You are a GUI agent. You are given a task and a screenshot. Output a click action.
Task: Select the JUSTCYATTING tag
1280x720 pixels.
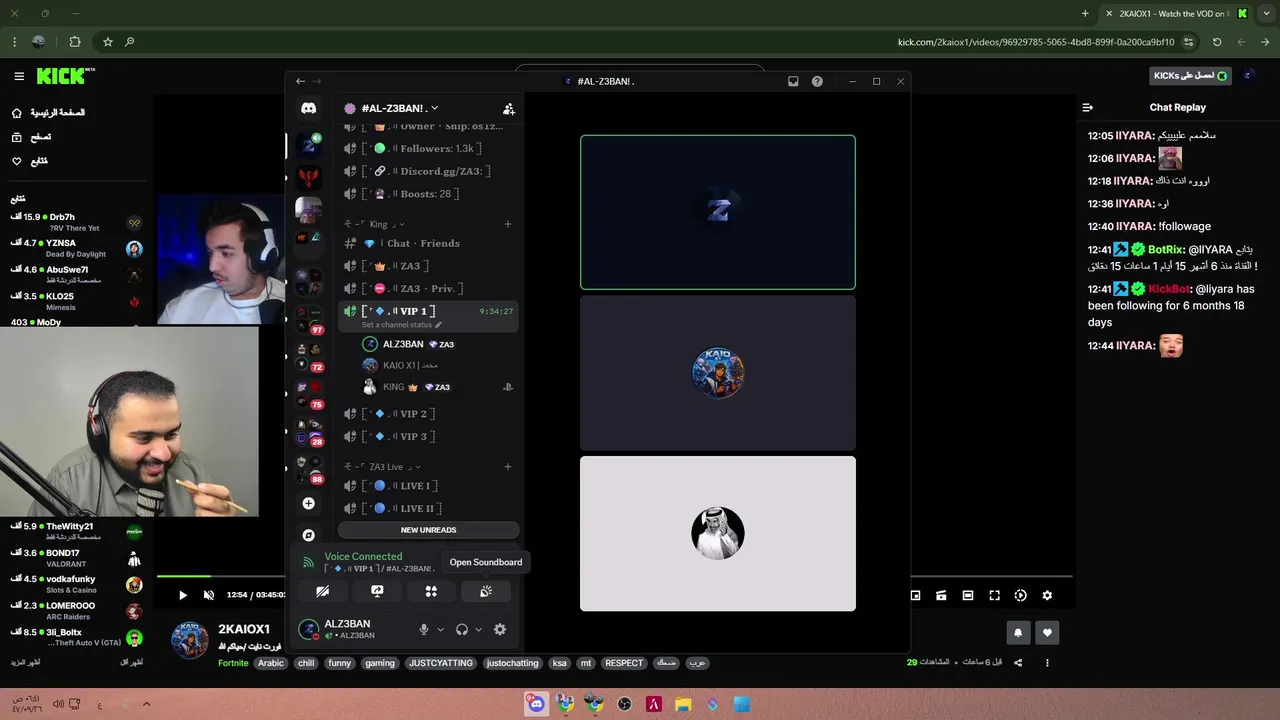440,663
